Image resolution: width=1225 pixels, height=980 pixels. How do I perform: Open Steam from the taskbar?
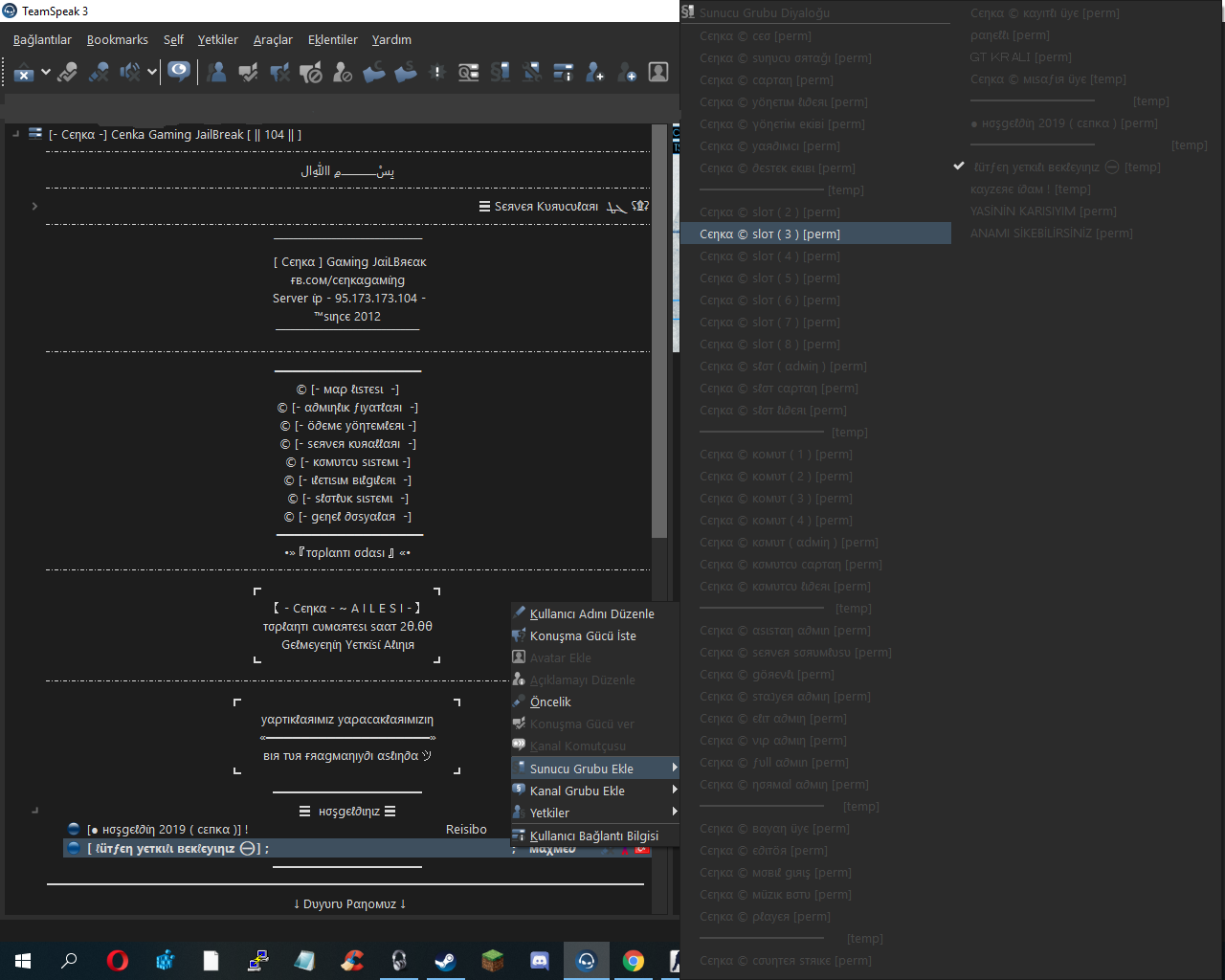[x=446, y=960]
